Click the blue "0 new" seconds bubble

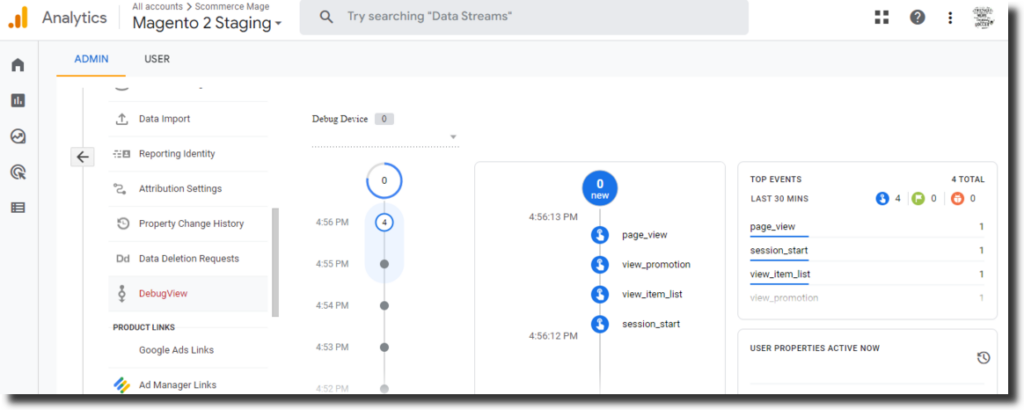click(x=600, y=188)
